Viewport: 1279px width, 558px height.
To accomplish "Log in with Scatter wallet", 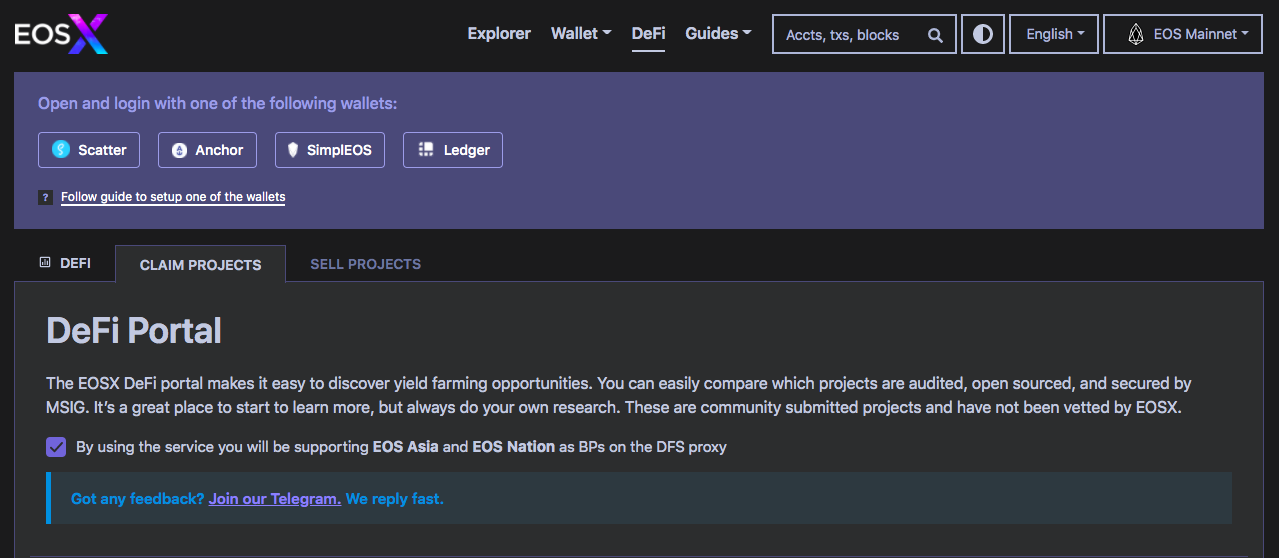I will pyautogui.click(x=89, y=150).
